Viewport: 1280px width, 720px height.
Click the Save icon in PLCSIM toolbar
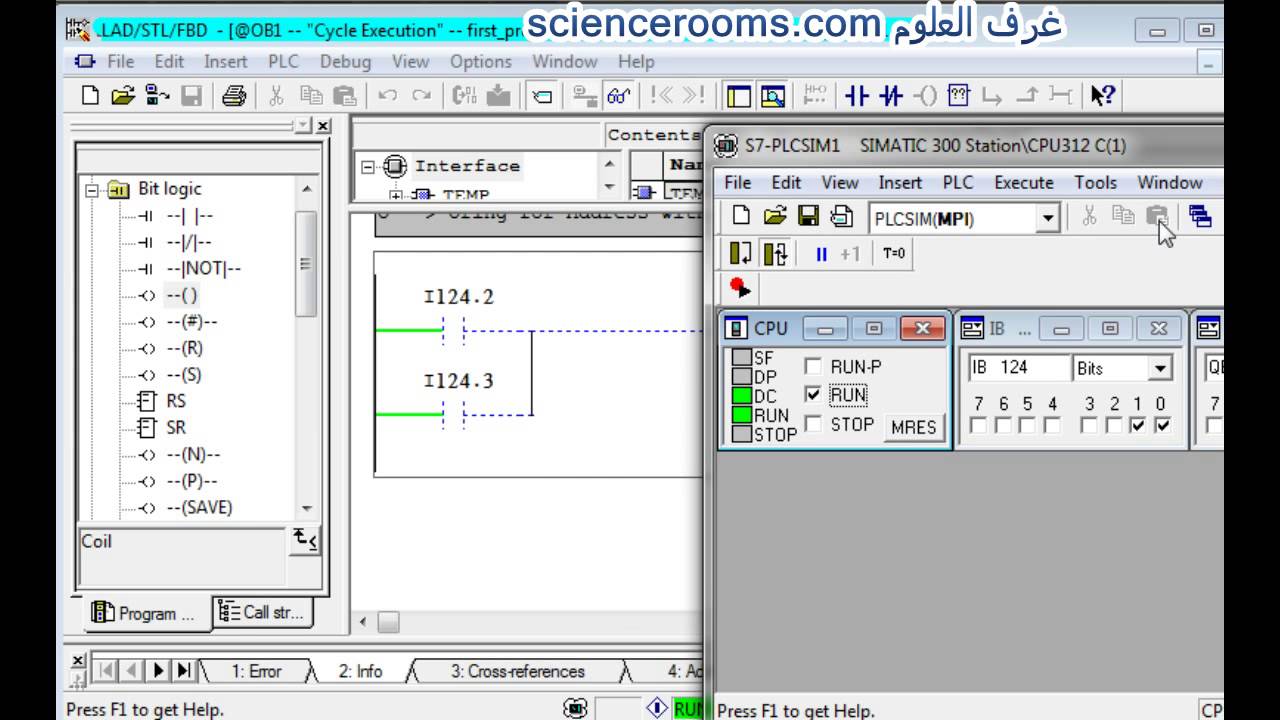click(808, 216)
